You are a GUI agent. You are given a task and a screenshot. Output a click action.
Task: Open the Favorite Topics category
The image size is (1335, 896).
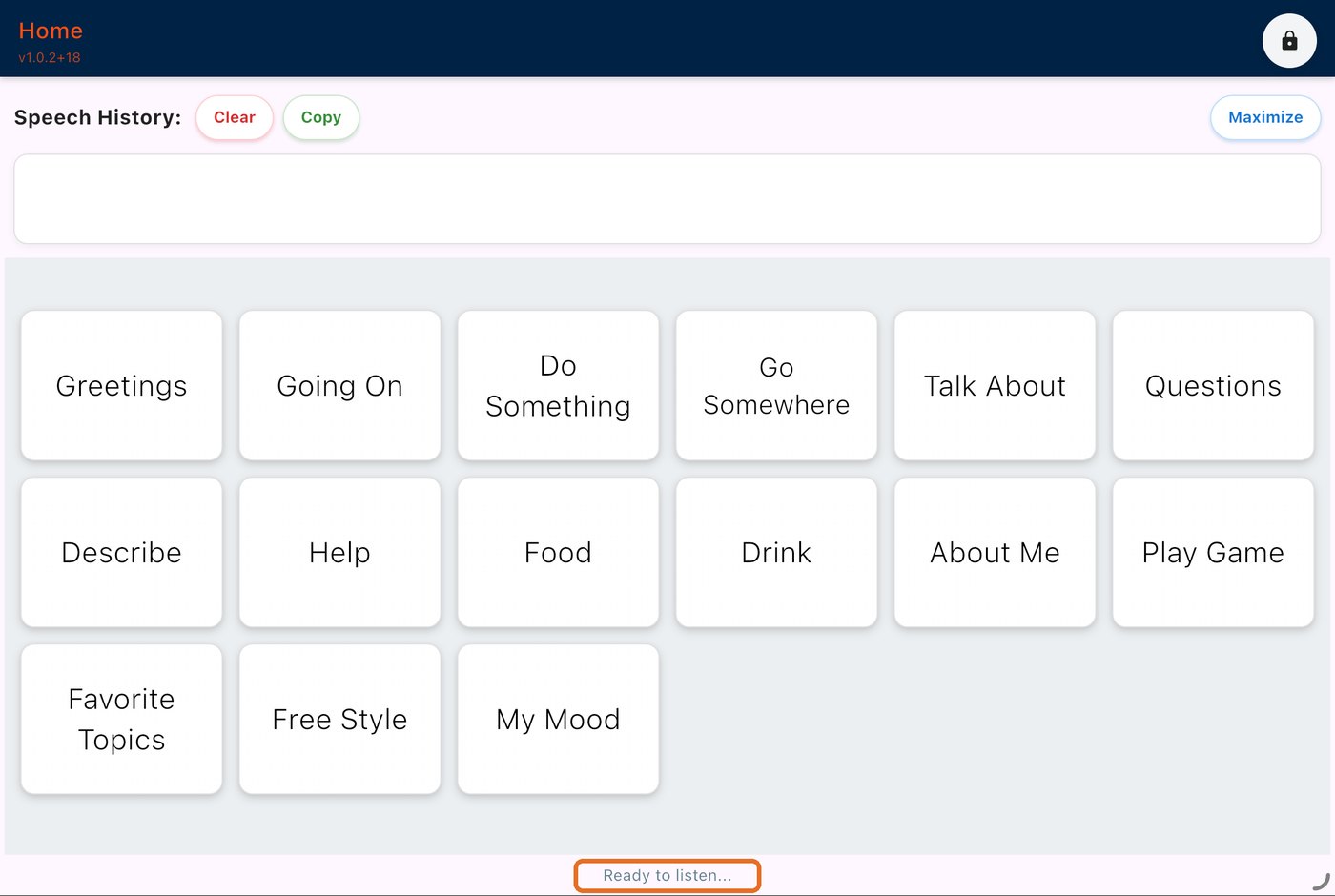(122, 719)
